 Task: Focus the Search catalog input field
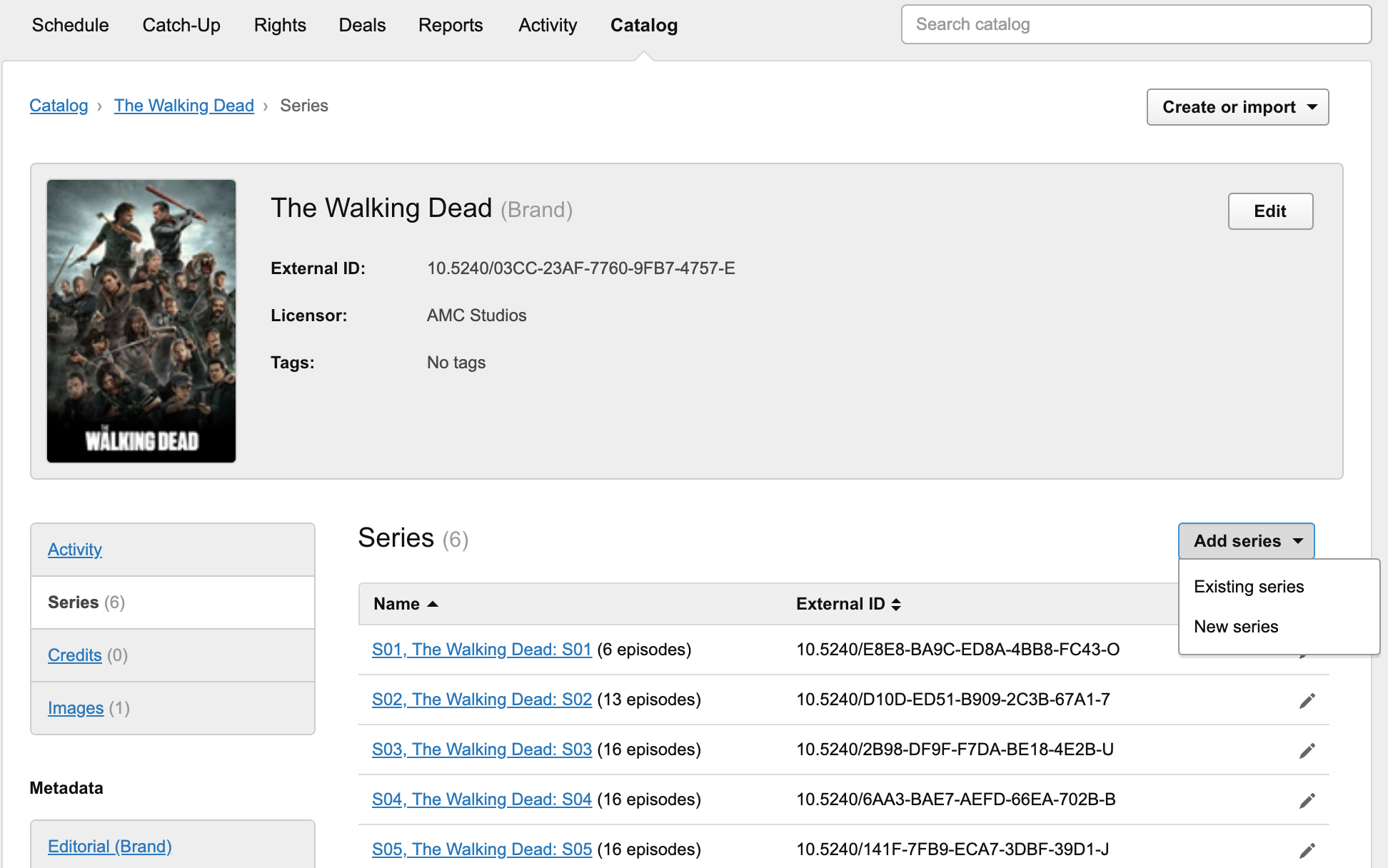point(1135,25)
